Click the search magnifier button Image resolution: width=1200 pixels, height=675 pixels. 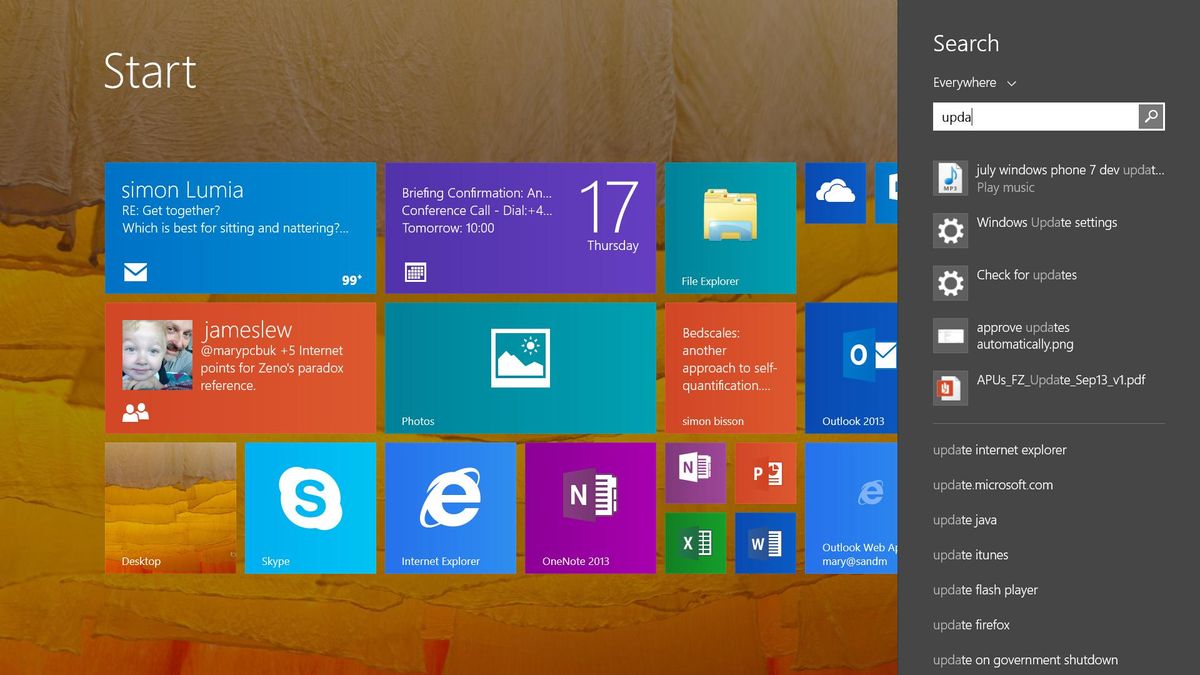[1150, 116]
